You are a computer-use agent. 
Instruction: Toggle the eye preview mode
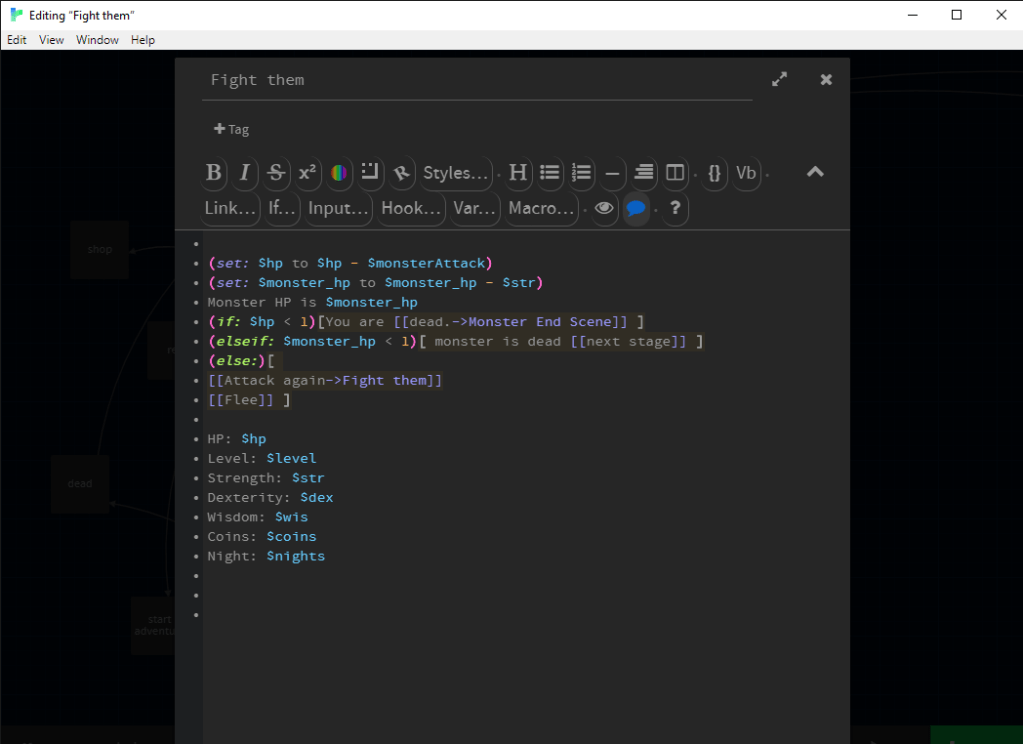point(604,208)
